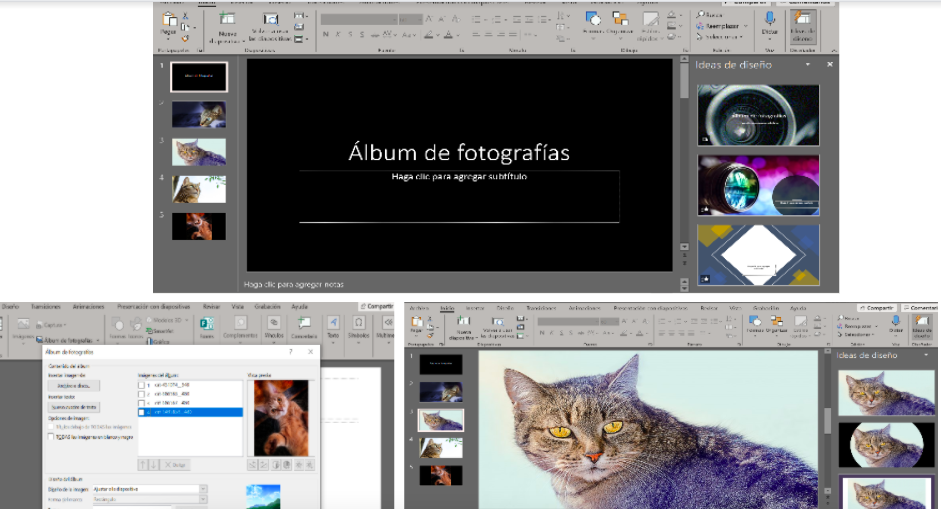The image size is (941, 509).
Task: Click Compartir in the lower-left window
Action: pyautogui.click(x=376, y=306)
